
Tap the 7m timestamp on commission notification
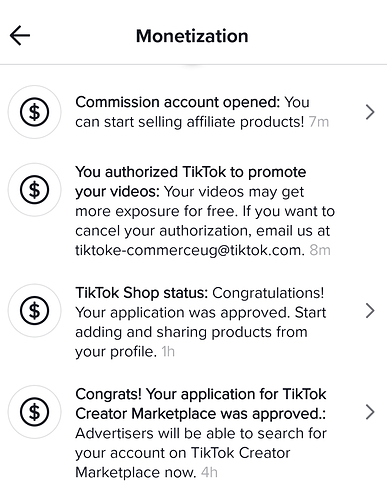pyautogui.click(x=319, y=122)
